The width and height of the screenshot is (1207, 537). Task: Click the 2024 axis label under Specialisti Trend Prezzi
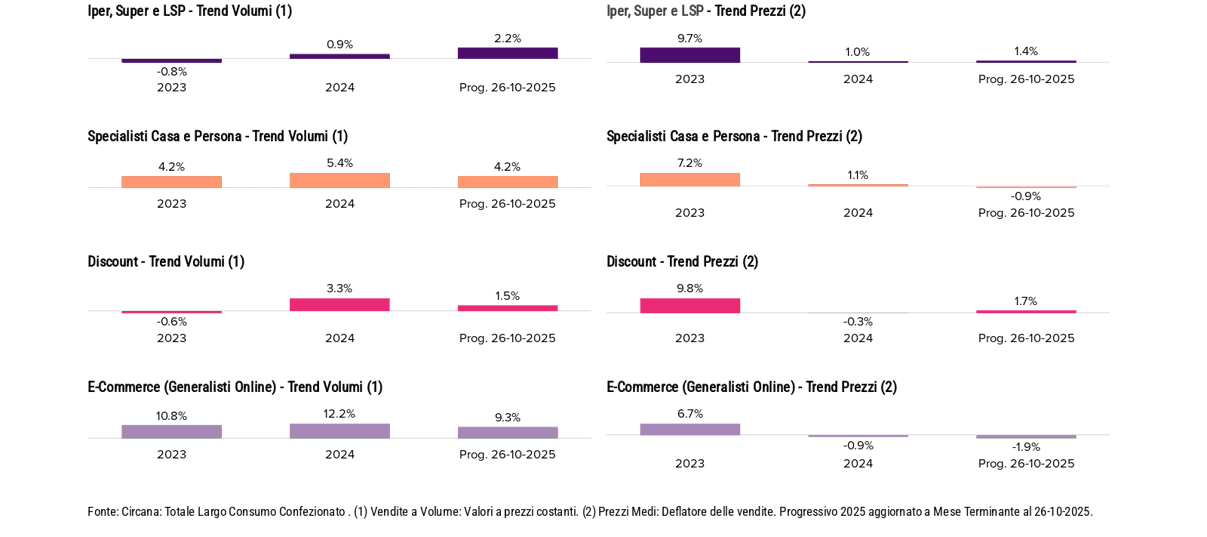click(858, 213)
